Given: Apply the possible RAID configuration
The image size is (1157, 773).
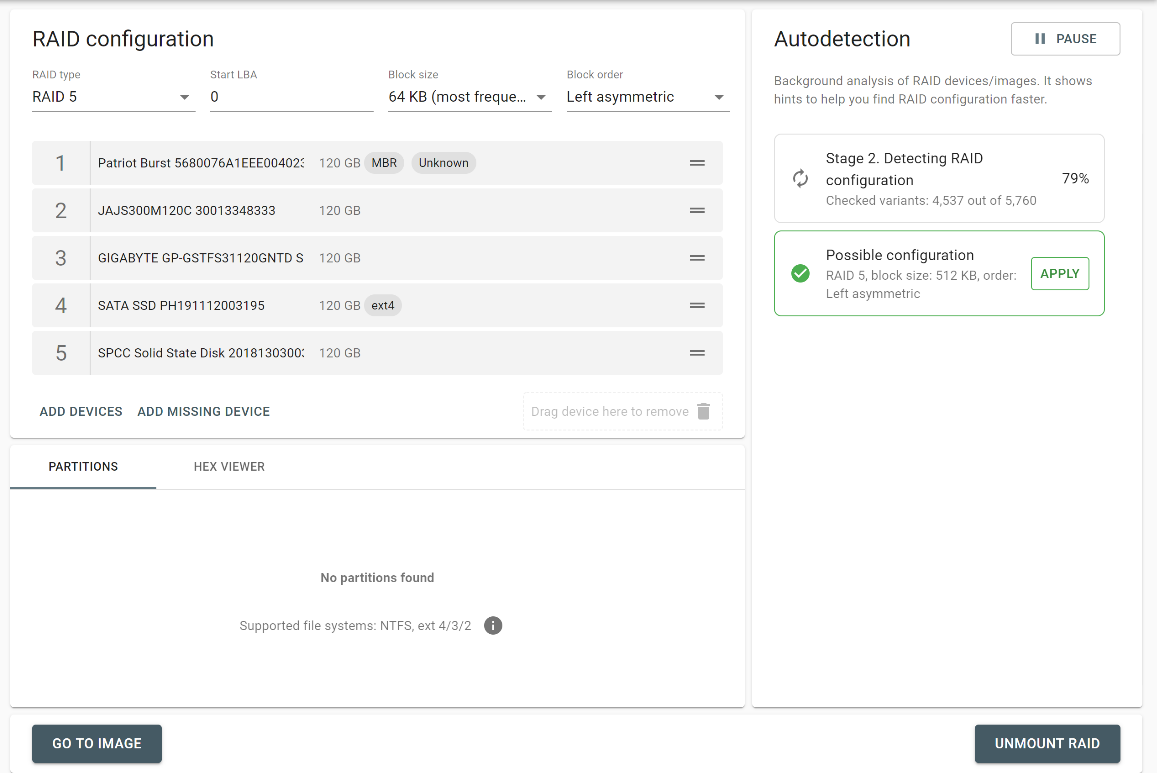Looking at the screenshot, I should pyautogui.click(x=1060, y=274).
